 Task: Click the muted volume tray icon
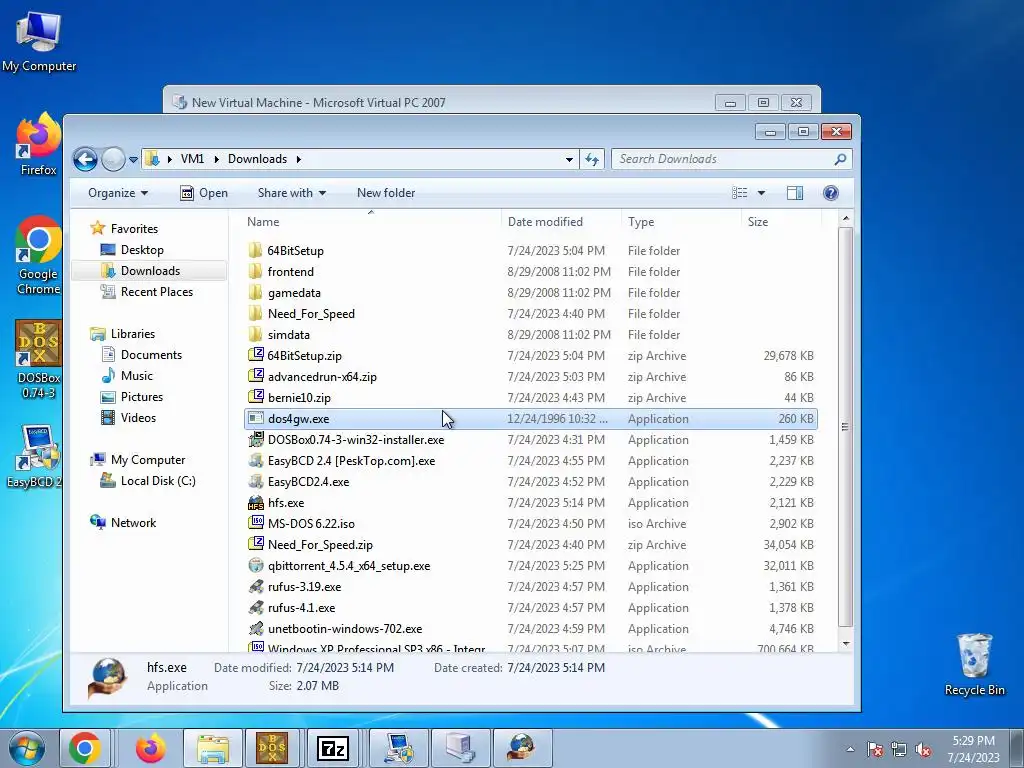point(923,750)
